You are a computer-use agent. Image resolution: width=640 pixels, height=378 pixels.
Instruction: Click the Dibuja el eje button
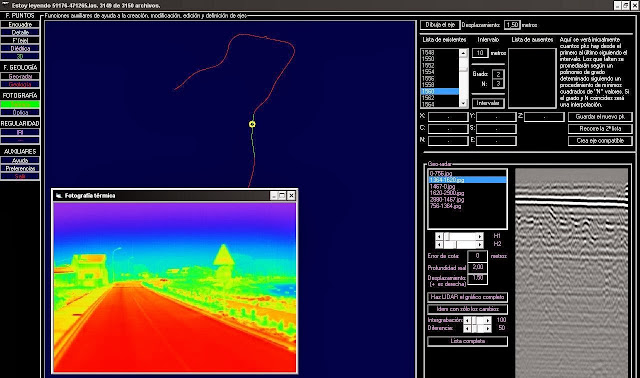pyautogui.click(x=440, y=25)
